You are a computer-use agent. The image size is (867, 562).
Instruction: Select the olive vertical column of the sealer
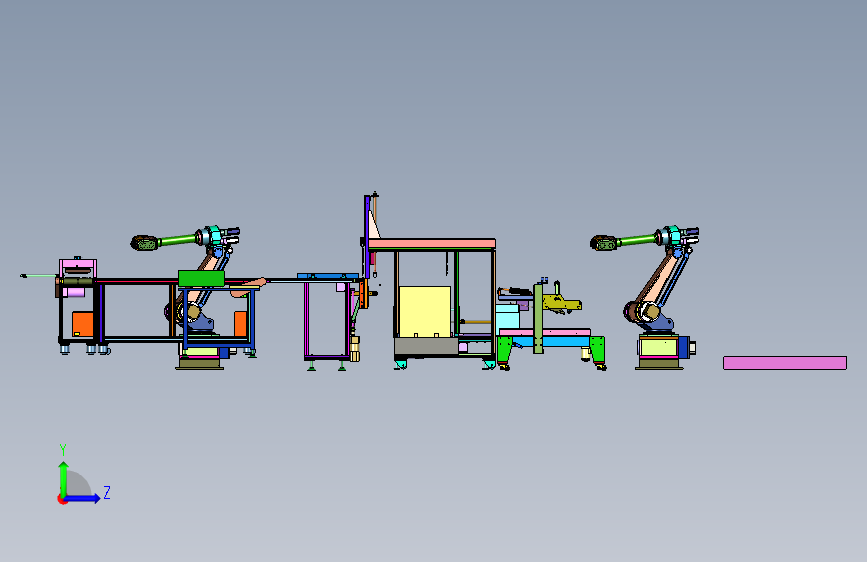point(538,319)
